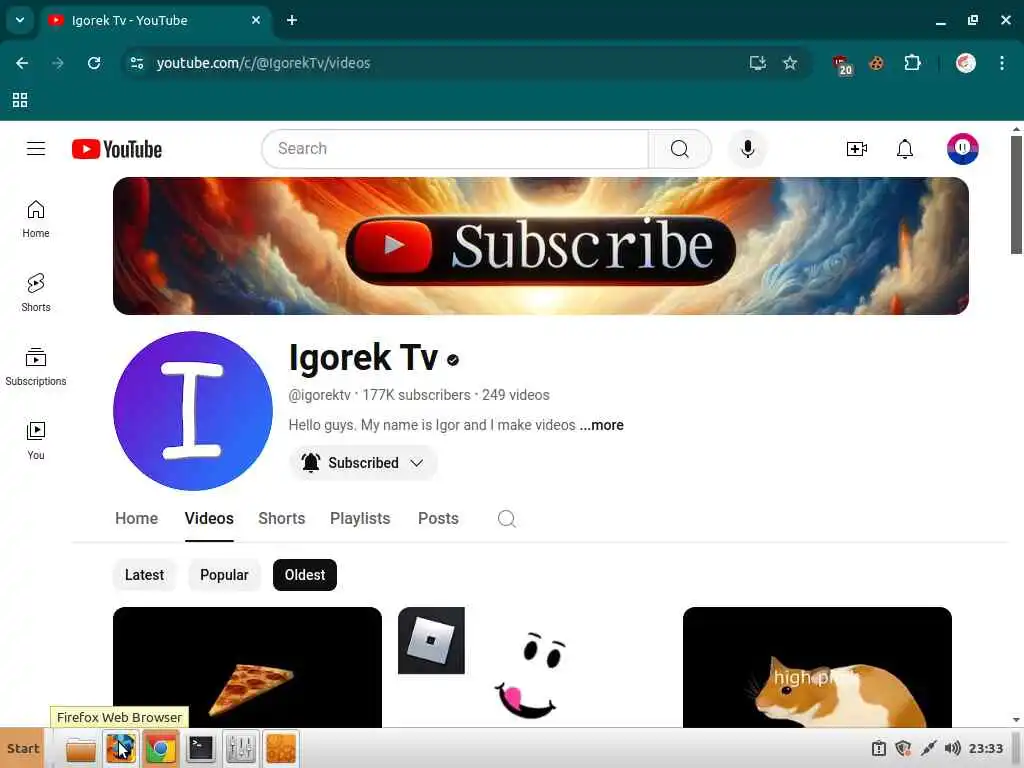Open the Chrome profile avatar
Viewport: 1024px width, 768px height.
pyautogui.click(x=966, y=63)
